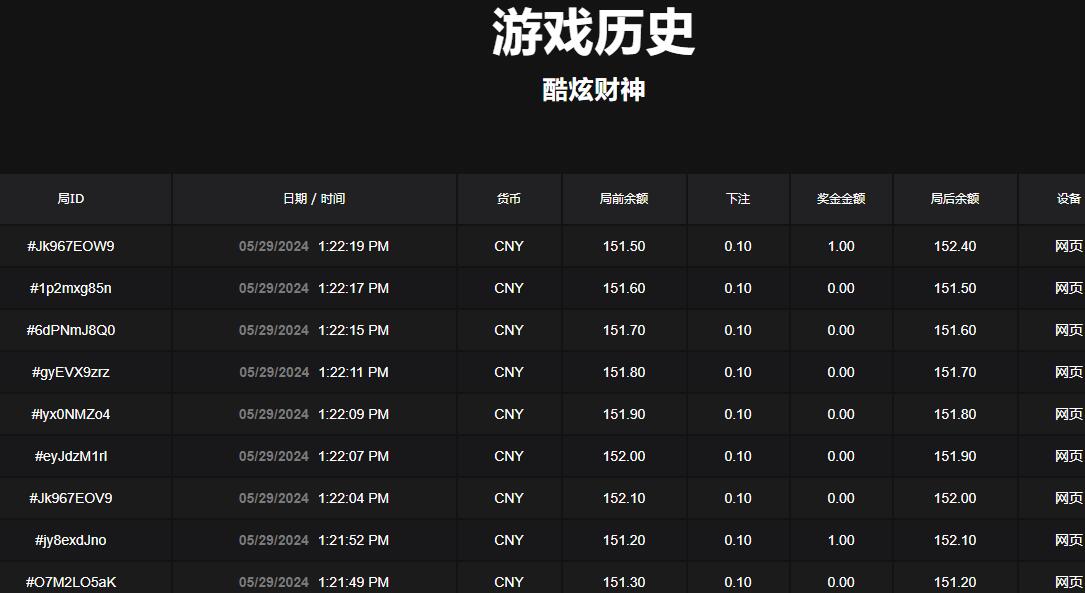Select round ID #Jk967EOV9
The image size is (1085, 593).
[x=71, y=498]
